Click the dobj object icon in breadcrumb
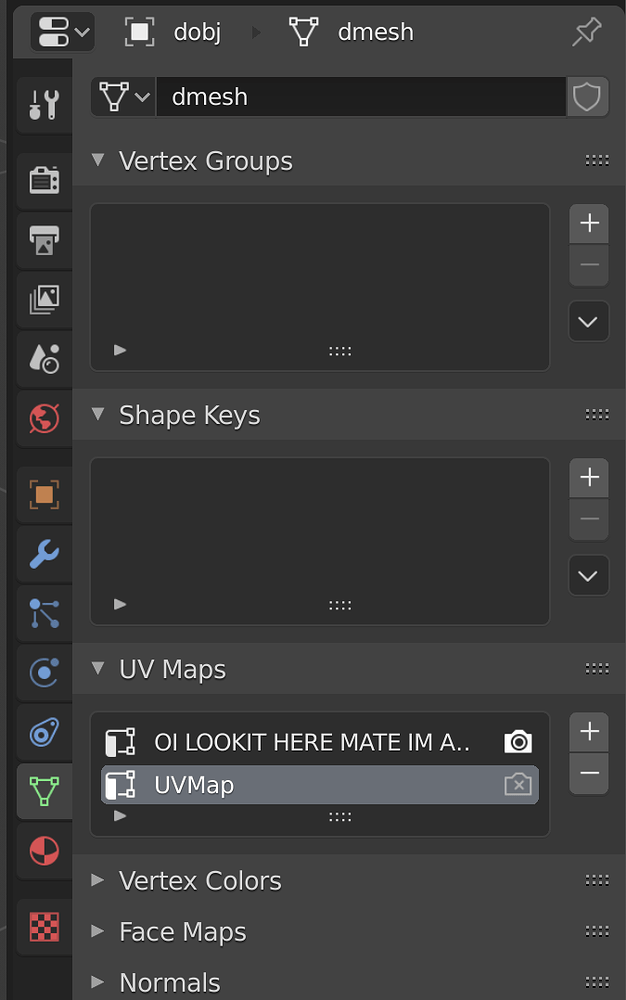626x1000 pixels. click(139, 32)
